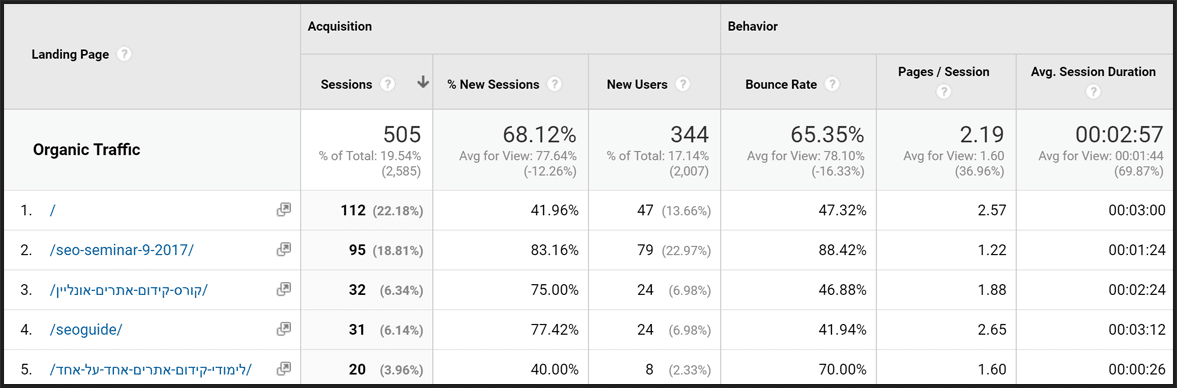Click help icon under Avg. Session Duration

pyautogui.click(x=1093, y=92)
